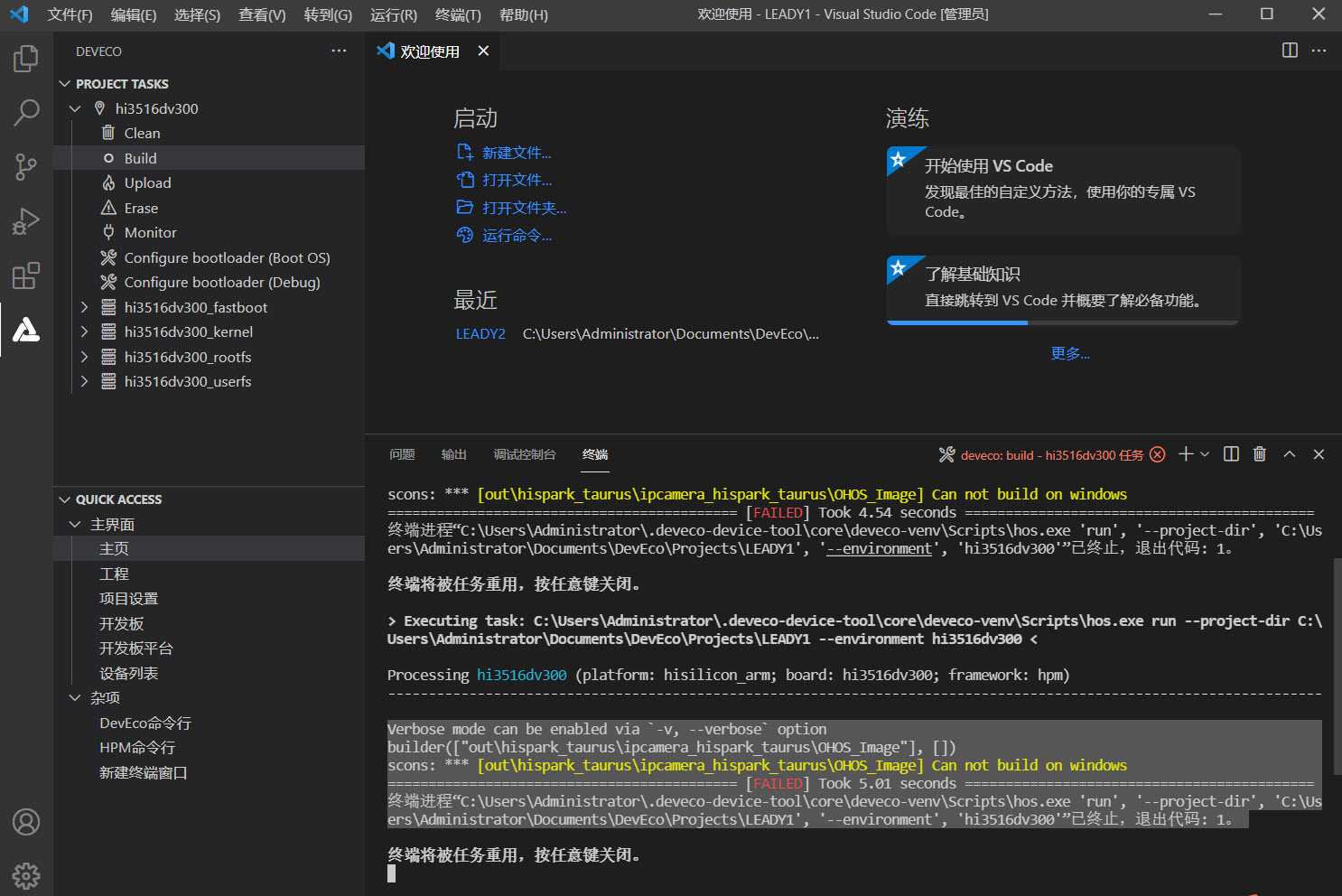Expand hi3516dv300_fastboot node
Image resolution: width=1342 pixels, height=896 pixels.
coord(84,307)
